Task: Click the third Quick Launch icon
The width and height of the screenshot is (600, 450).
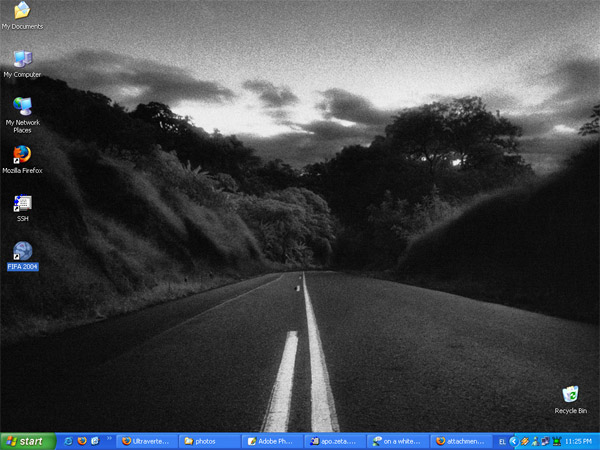Action: tap(95, 440)
